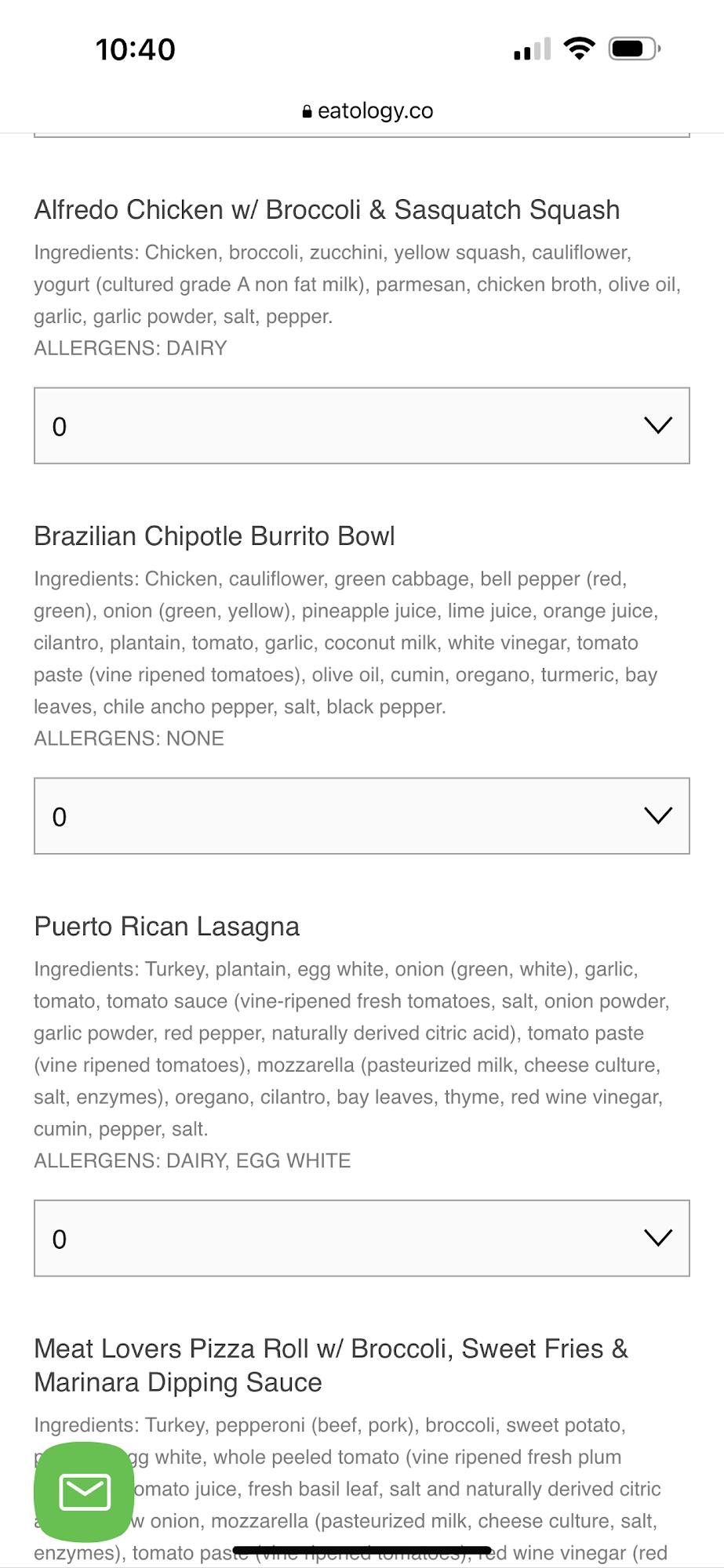Tap the Wi-Fi status icon
The width and height of the screenshot is (724, 1568).
[580, 49]
